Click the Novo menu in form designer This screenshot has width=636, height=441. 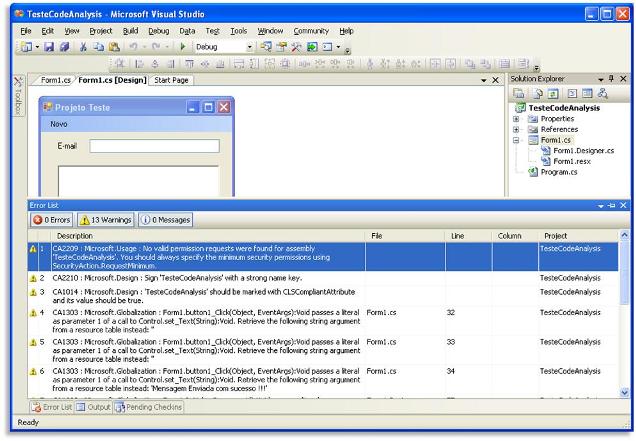tap(59, 124)
